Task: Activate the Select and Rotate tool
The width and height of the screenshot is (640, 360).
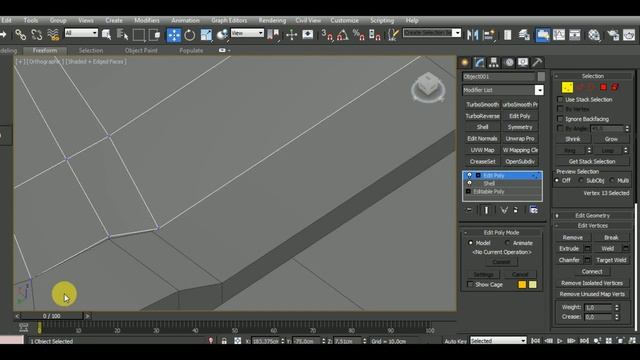Action: pos(190,35)
